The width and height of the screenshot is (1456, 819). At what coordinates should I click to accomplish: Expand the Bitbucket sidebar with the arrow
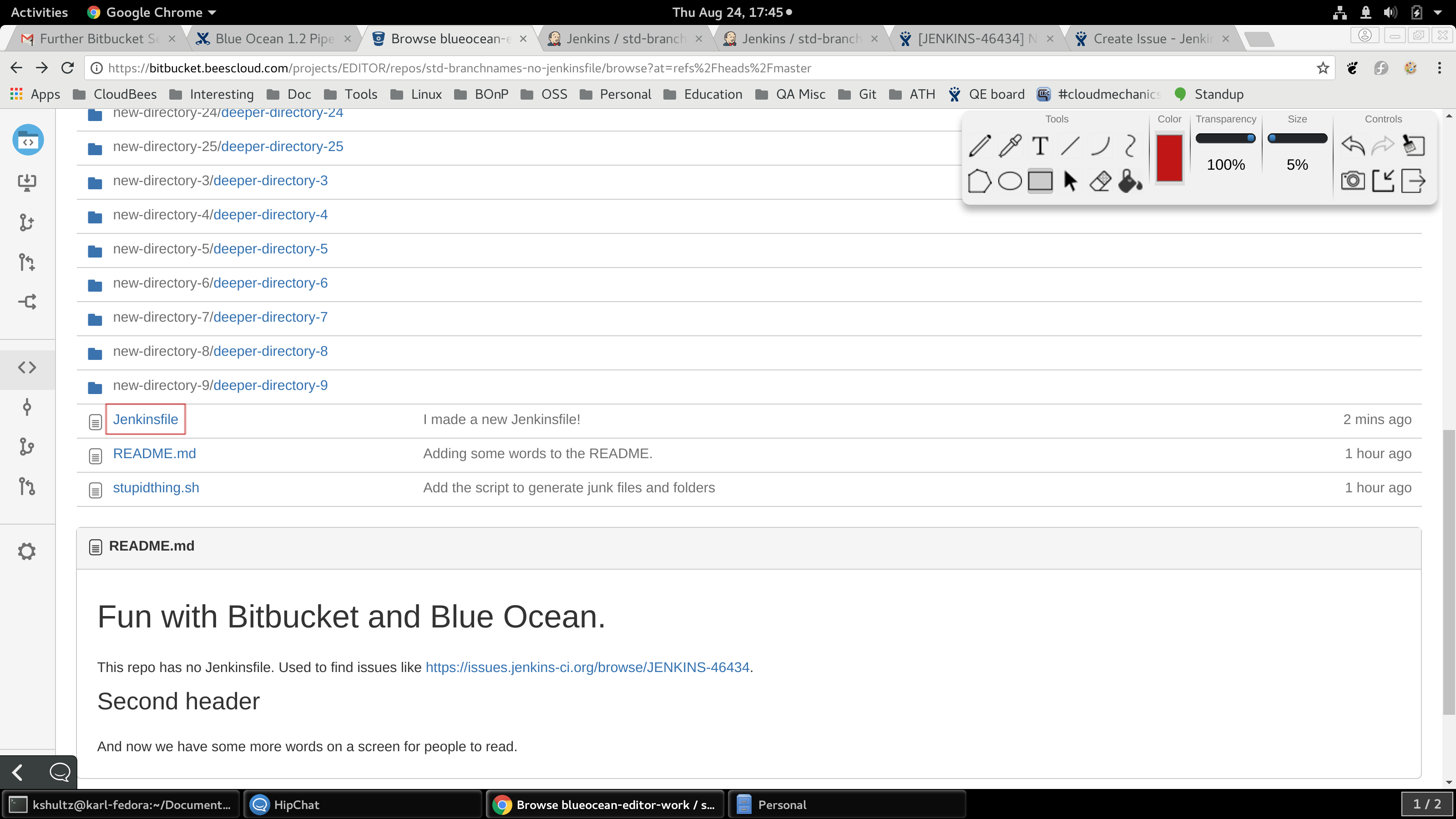coord(18,772)
